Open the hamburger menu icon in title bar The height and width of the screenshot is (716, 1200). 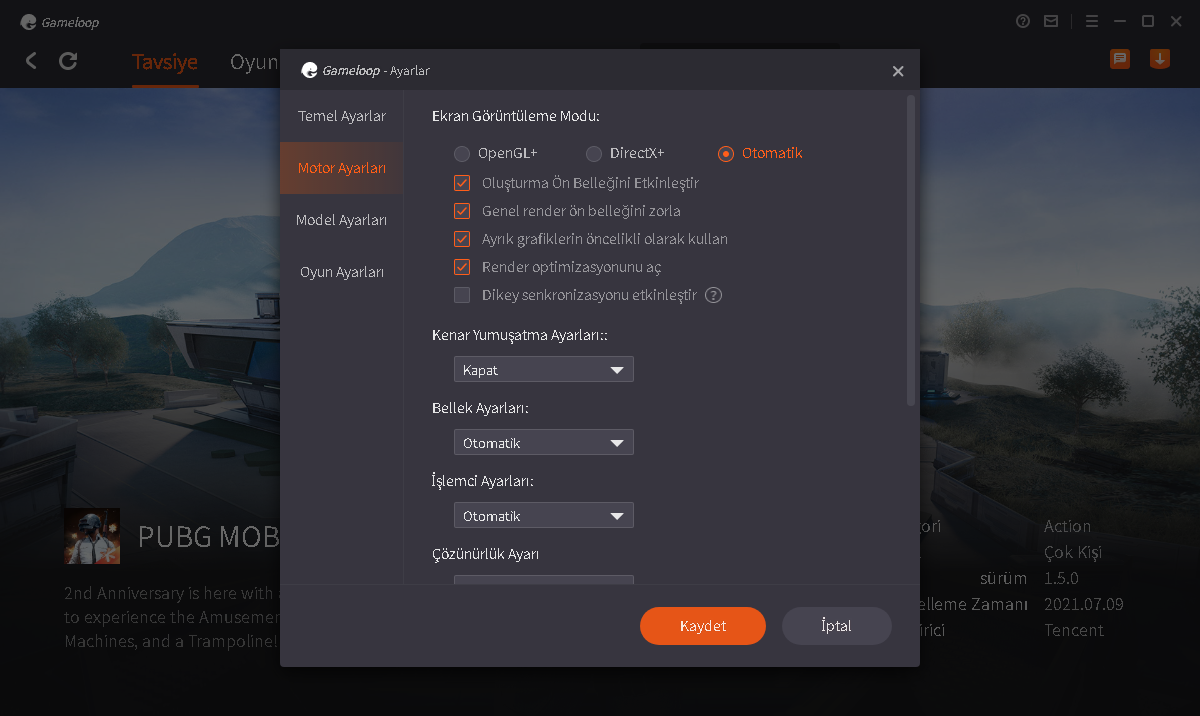[1092, 21]
